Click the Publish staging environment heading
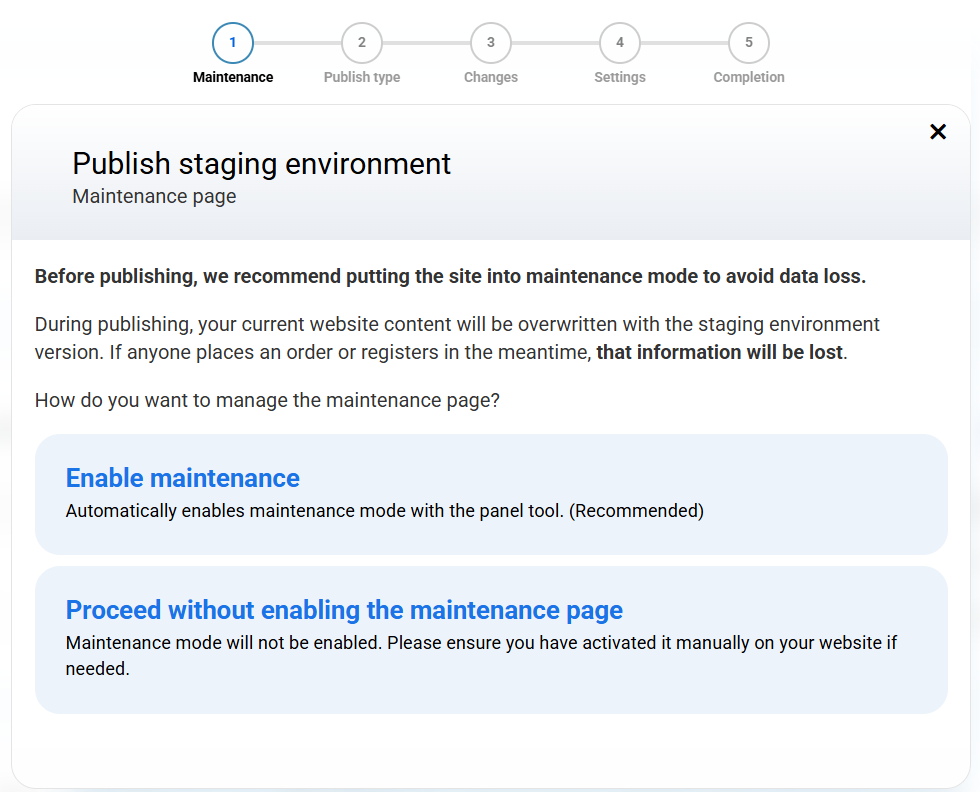 coord(262,163)
